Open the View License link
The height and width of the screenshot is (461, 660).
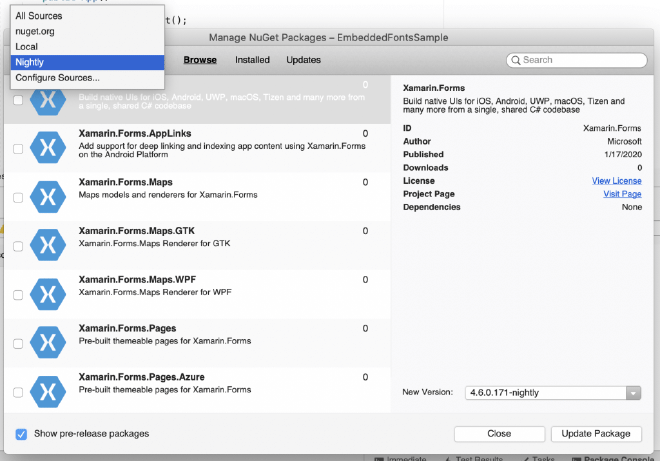click(x=617, y=181)
